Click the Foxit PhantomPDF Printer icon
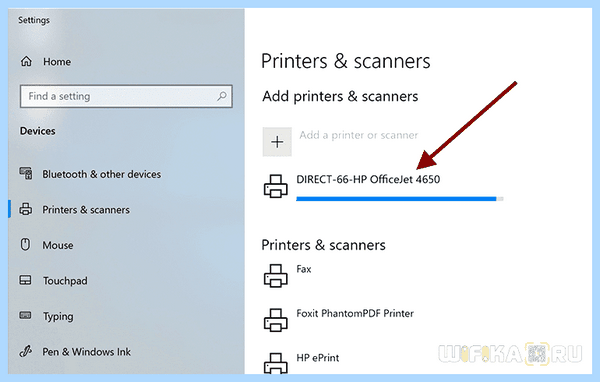Viewport: 600px width, 382px height. [276, 320]
